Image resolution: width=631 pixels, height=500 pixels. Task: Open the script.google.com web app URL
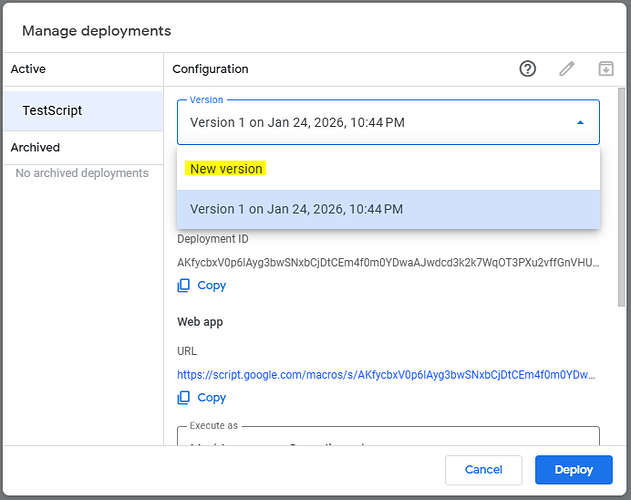pyautogui.click(x=388, y=375)
